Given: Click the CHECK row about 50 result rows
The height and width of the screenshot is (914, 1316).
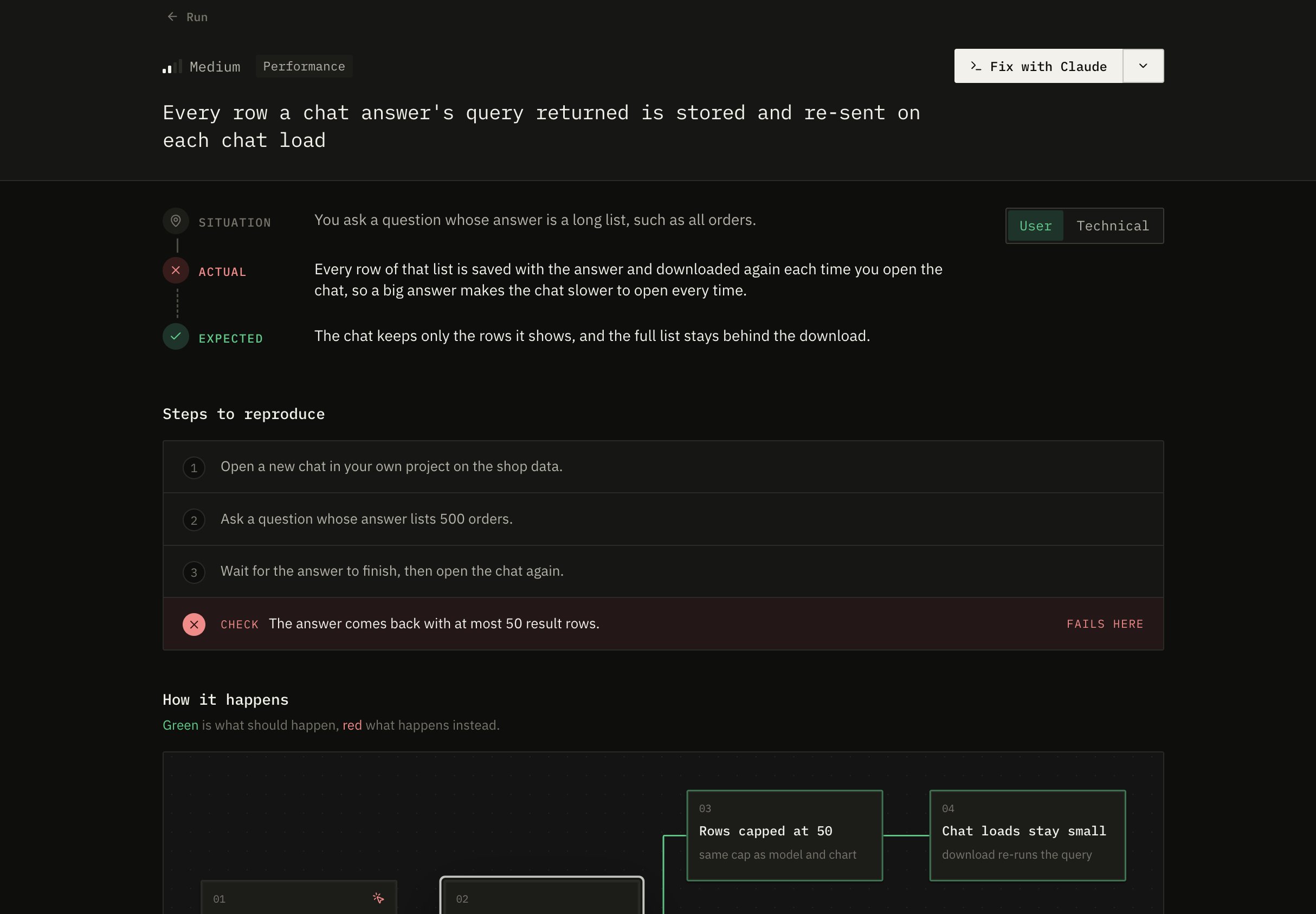Looking at the screenshot, I should 663,624.
